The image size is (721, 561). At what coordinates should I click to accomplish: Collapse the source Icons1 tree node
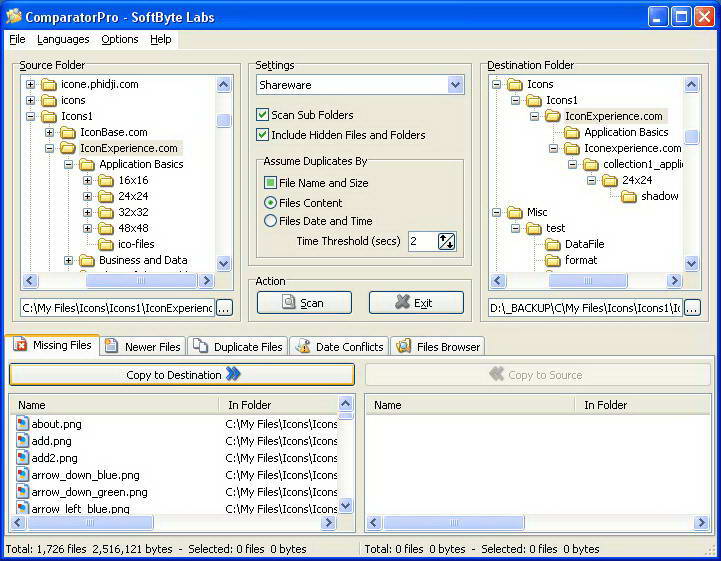pos(30,116)
